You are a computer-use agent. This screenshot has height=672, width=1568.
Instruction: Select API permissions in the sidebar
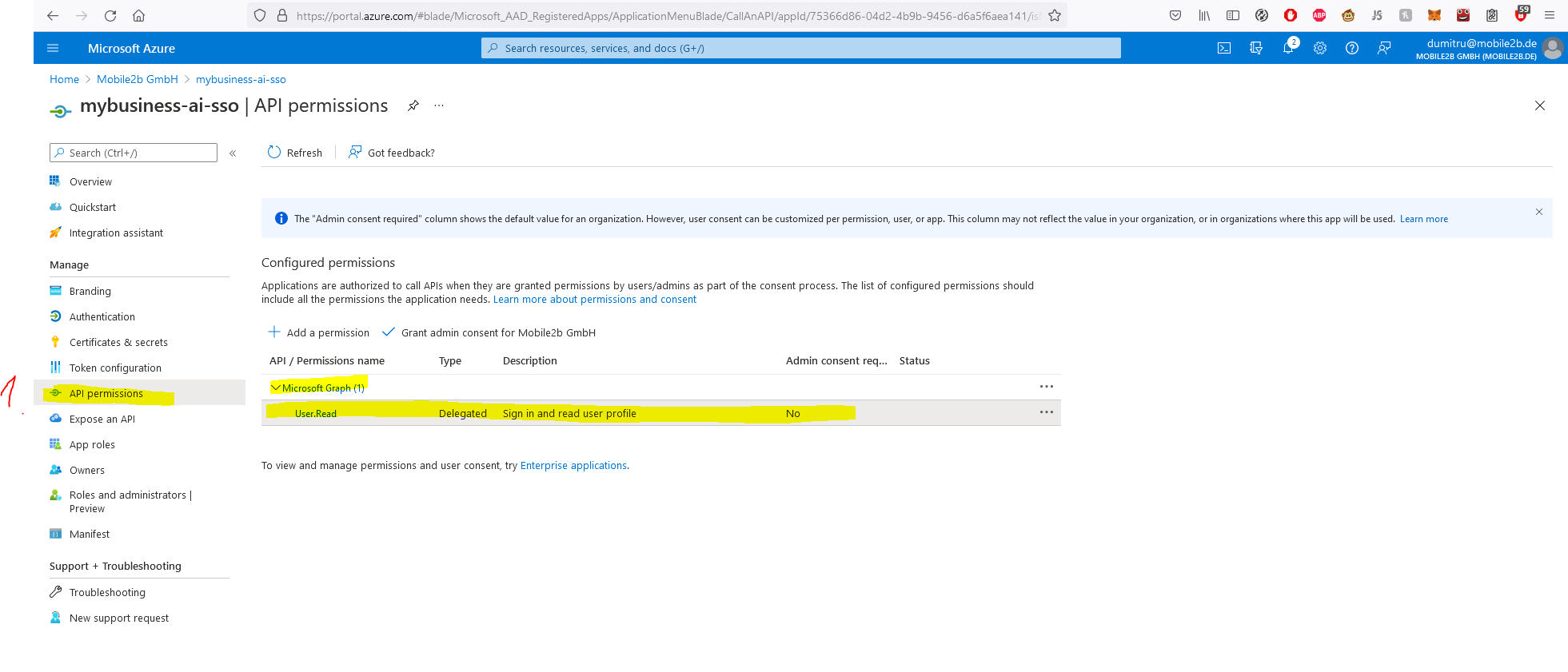(x=106, y=393)
